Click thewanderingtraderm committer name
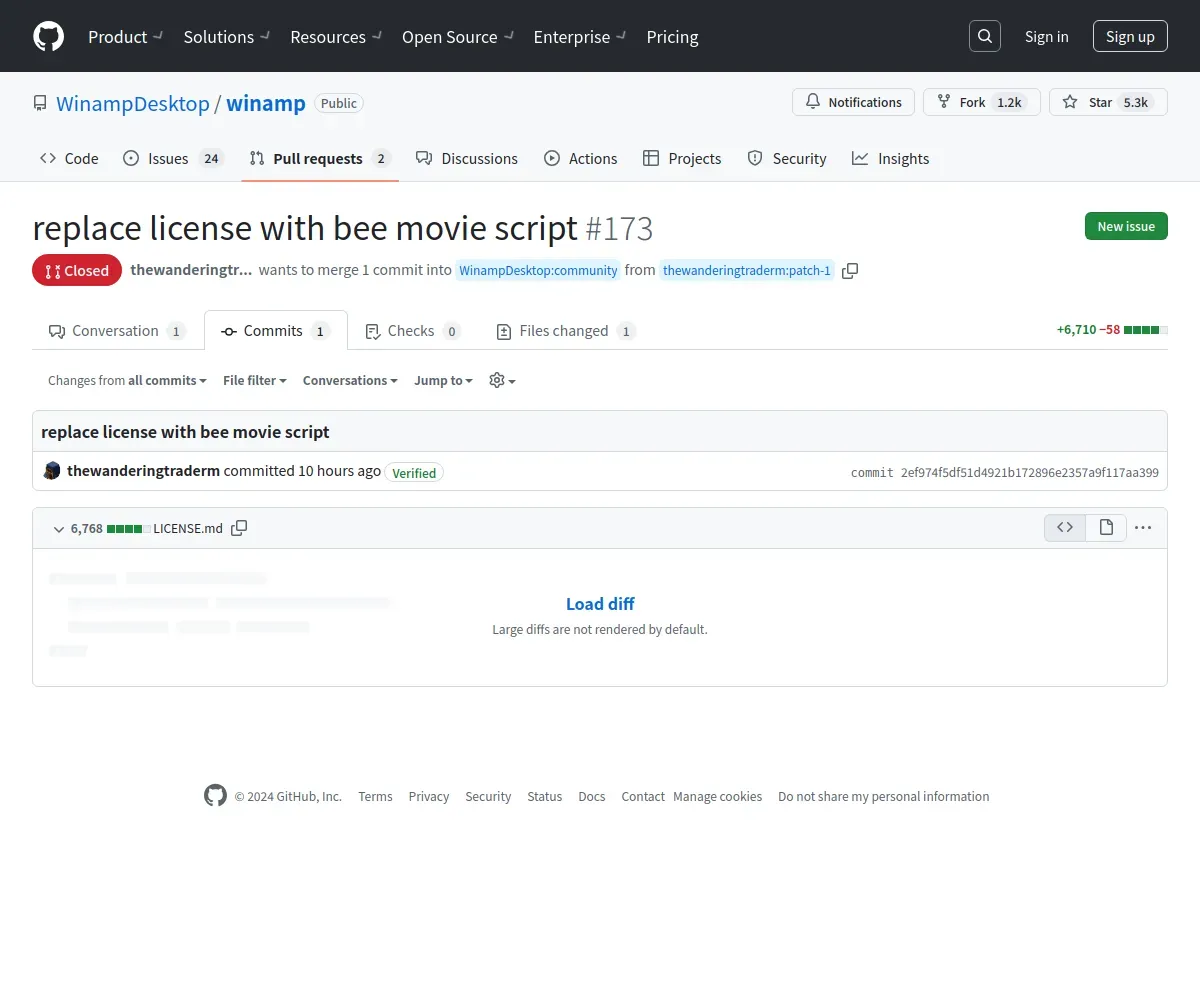Image resolution: width=1200 pixels, height=1000 pixels. (143, 471)
